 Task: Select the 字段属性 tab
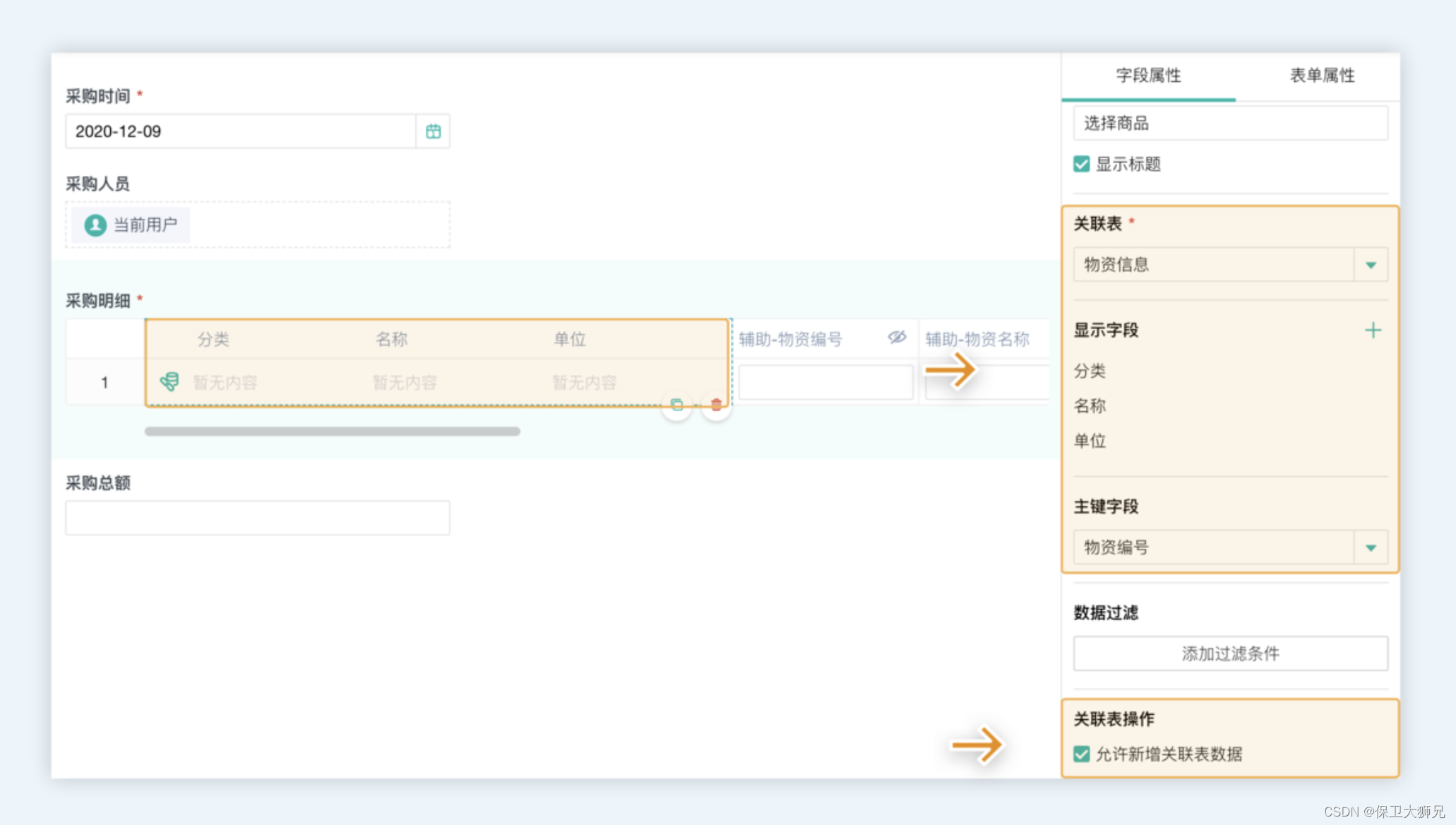pos(1148,76)
